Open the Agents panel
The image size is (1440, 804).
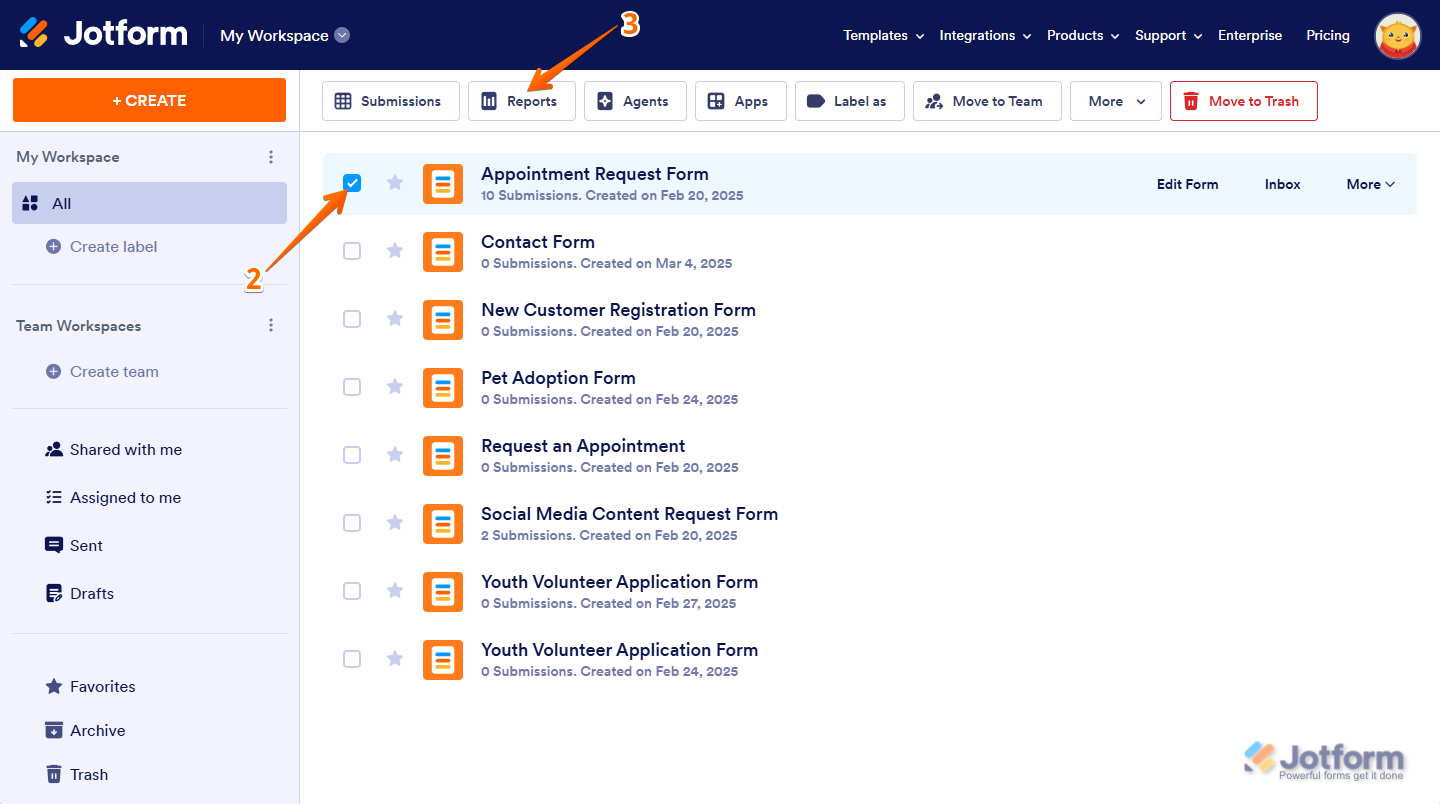[634, 101]
